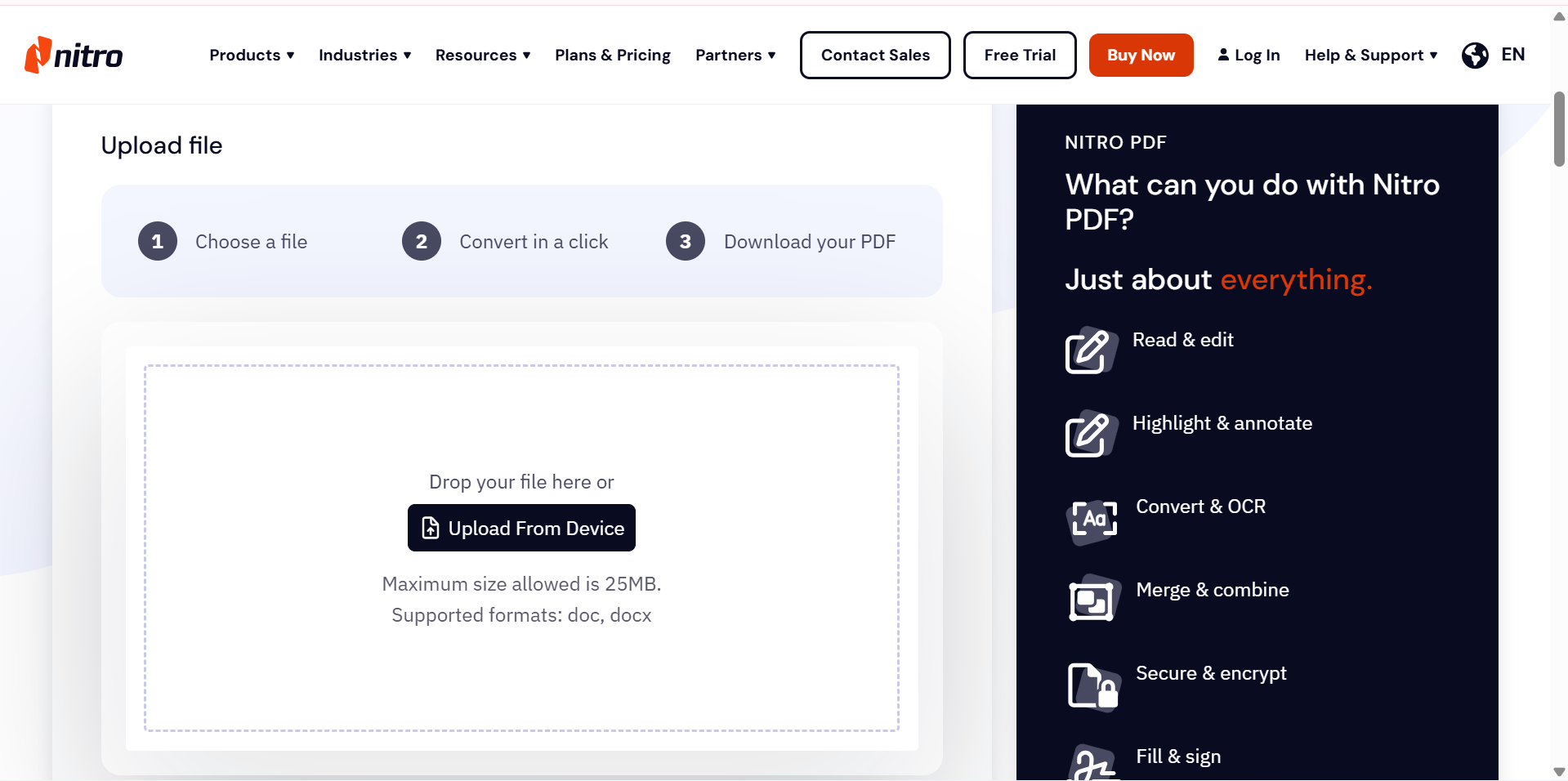This screenshot has width=1568, height=781.
Task: Click the 'Convert in a click' text
Action: pyautogui.click(x=534, y=242)
